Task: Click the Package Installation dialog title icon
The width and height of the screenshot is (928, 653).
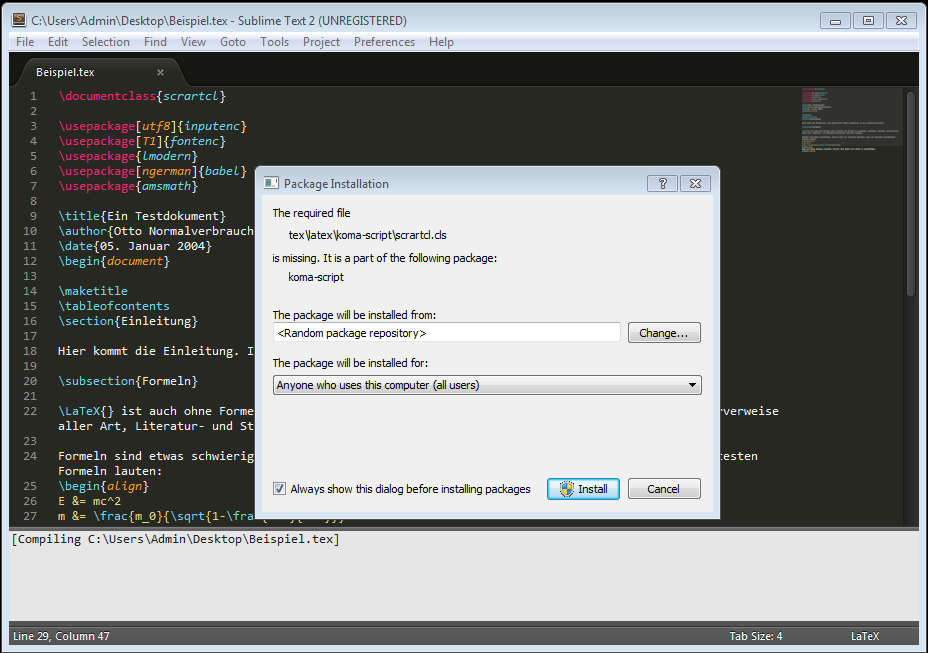Action: click(x=271, y=184)
